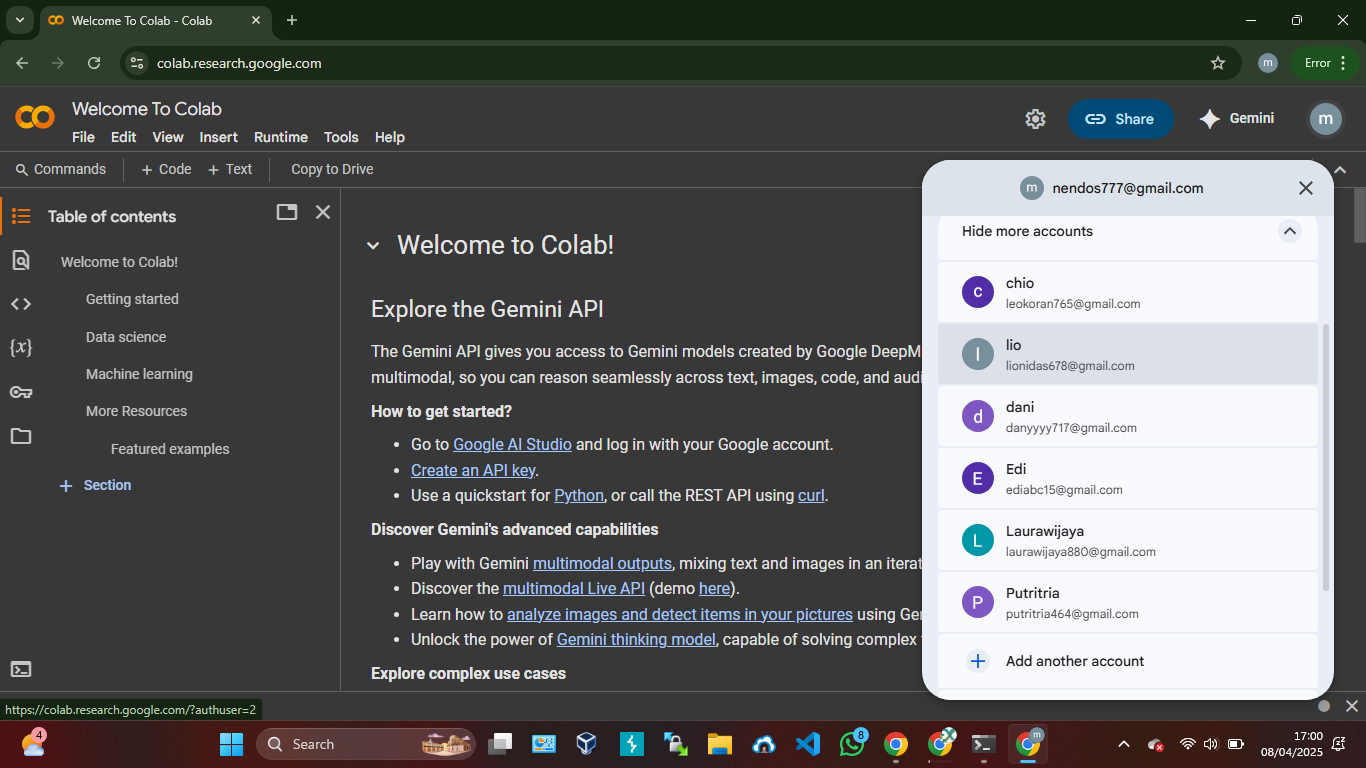The height and width of the screenshot is (768, 1366).
Task: Open the Commands search palette
Action: click(x=61, y=169)
